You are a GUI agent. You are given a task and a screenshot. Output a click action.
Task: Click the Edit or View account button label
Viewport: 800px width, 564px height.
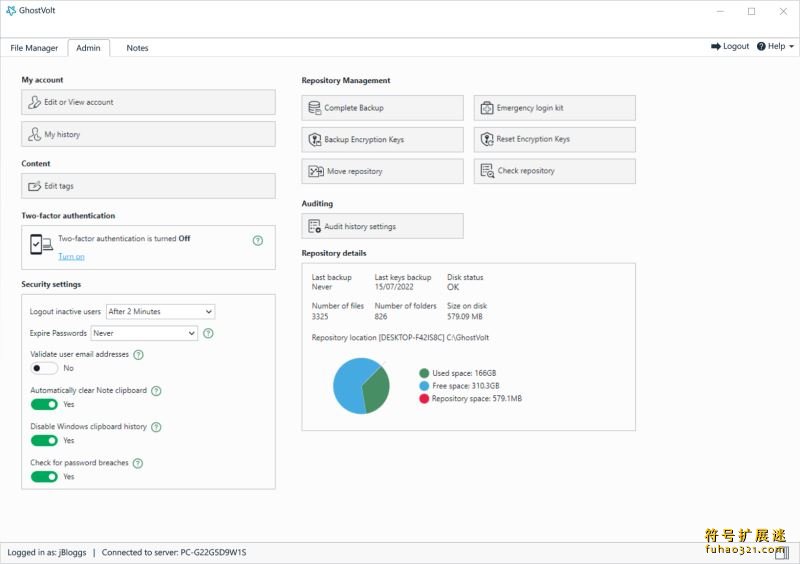click(79, 102)
